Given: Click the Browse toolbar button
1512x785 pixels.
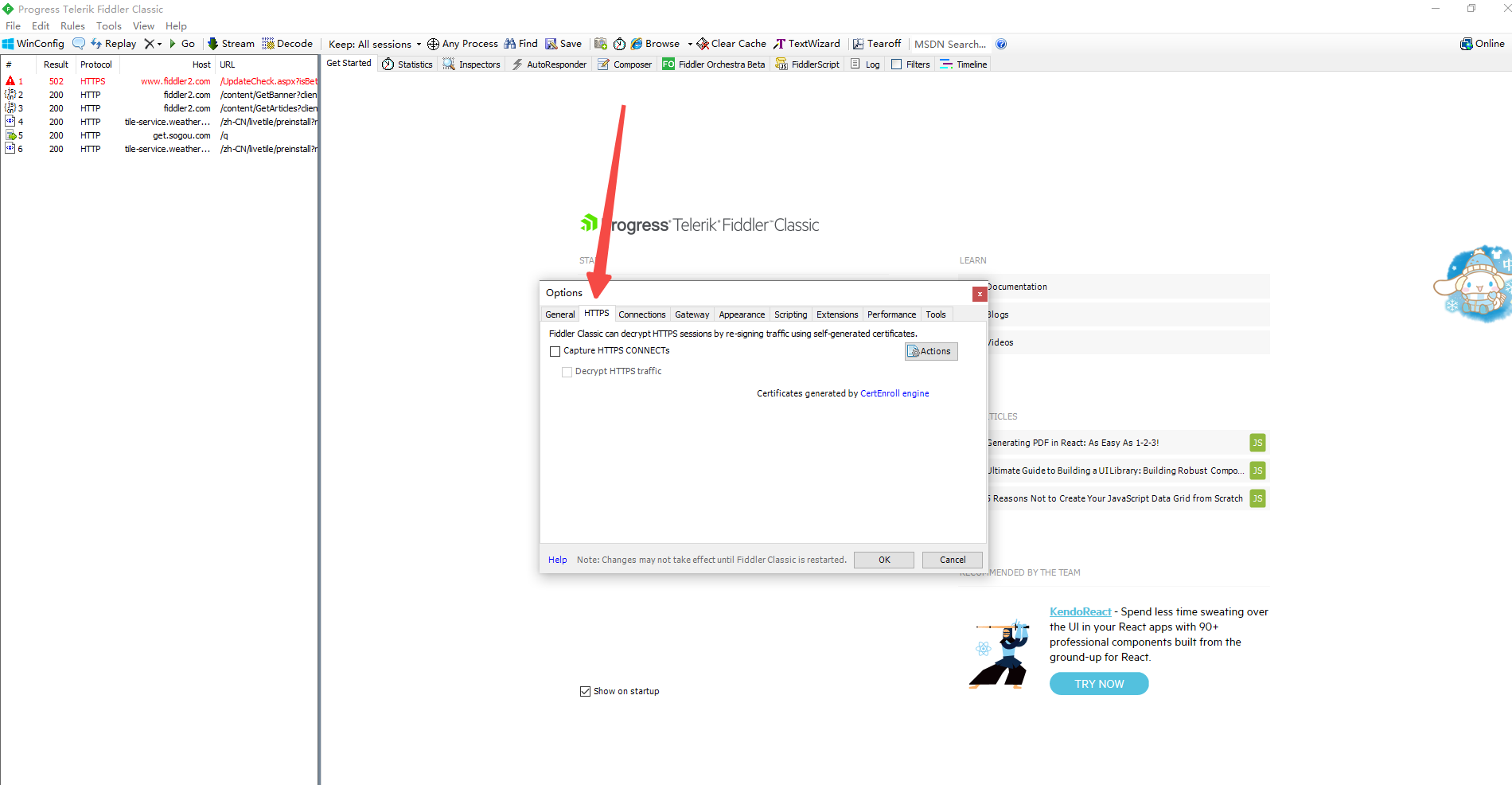Looking at the screenshot, I should pyautogui.click(x=656, y=44).
